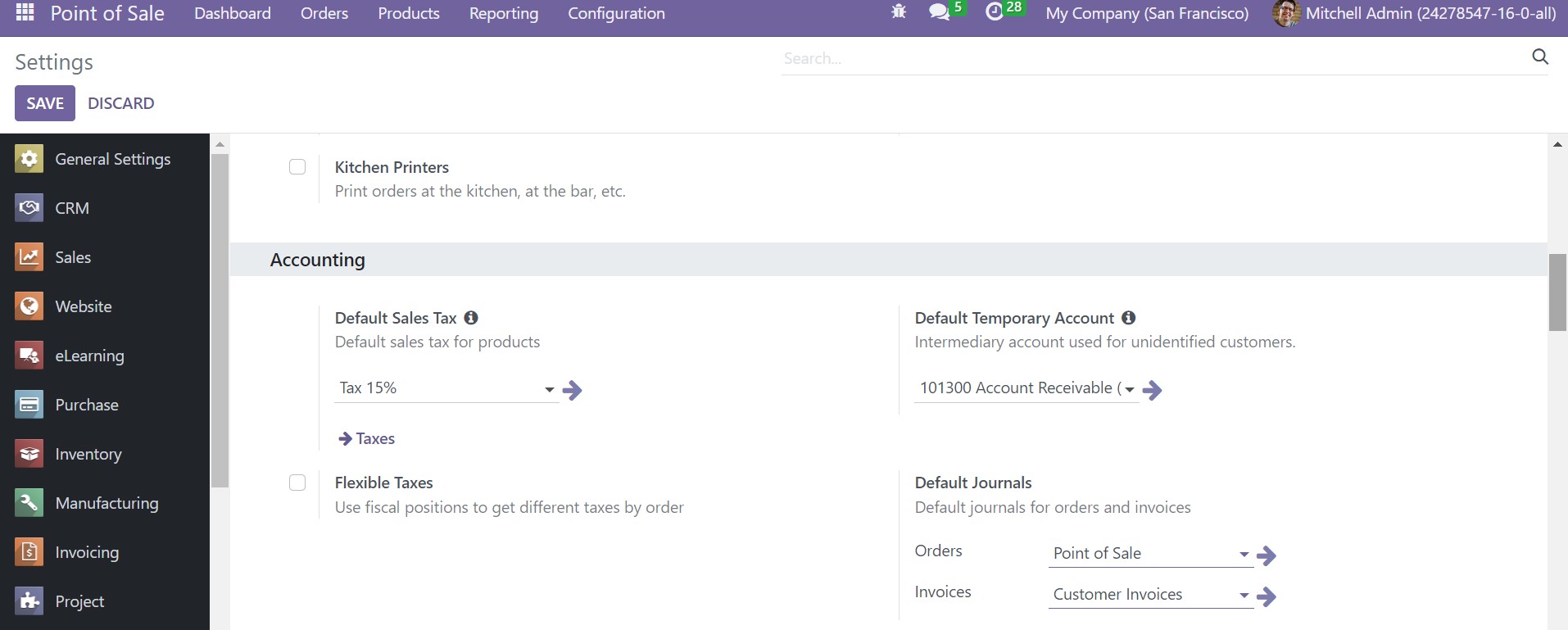Viewport: 1568px width, 630px height.
Task: Open the apps grid menu icon
Action: (25, 12)
